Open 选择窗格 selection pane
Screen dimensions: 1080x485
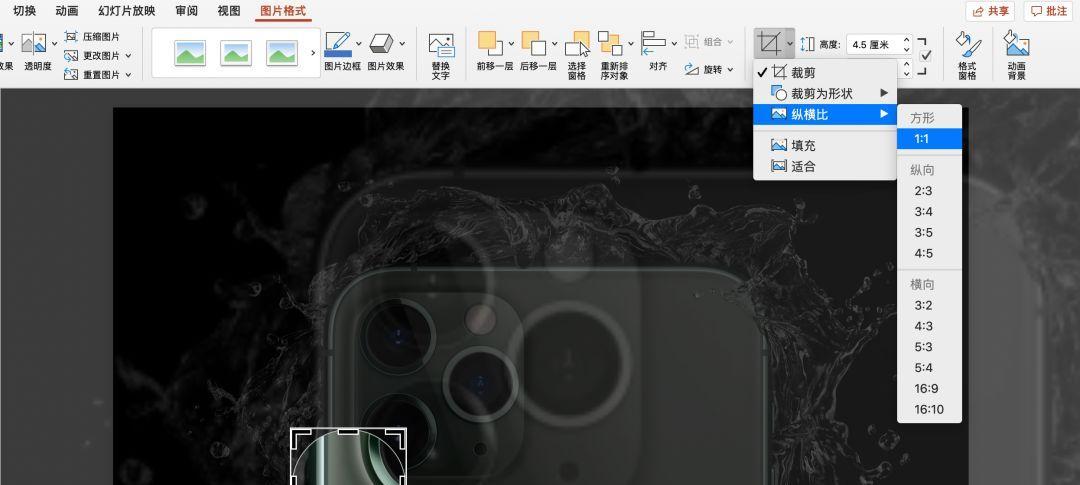click(x=577, y=54)
